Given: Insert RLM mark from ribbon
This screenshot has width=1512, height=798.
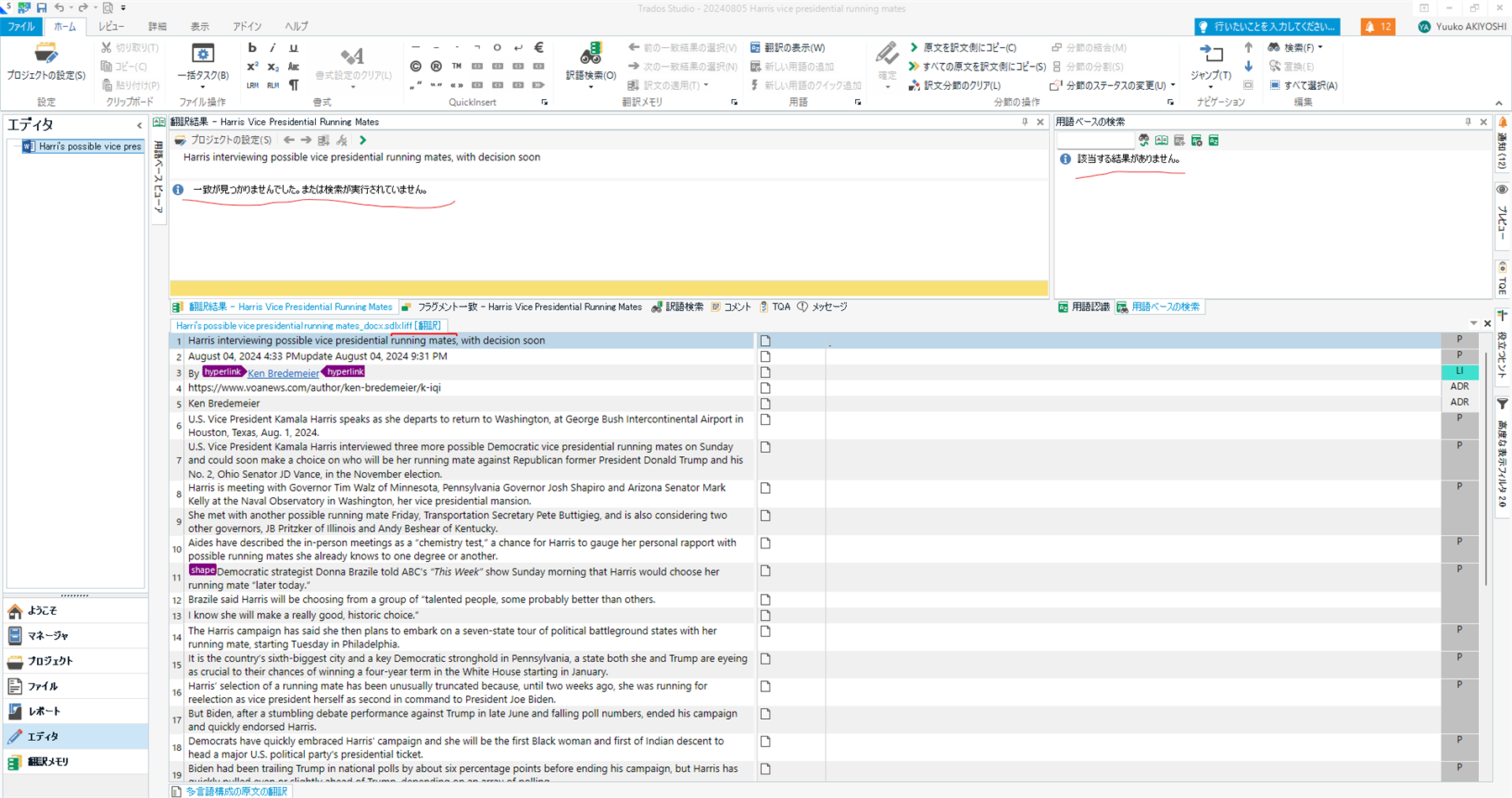Looking at the screenshot, I should pyautogui.click(x=273, y=85).
